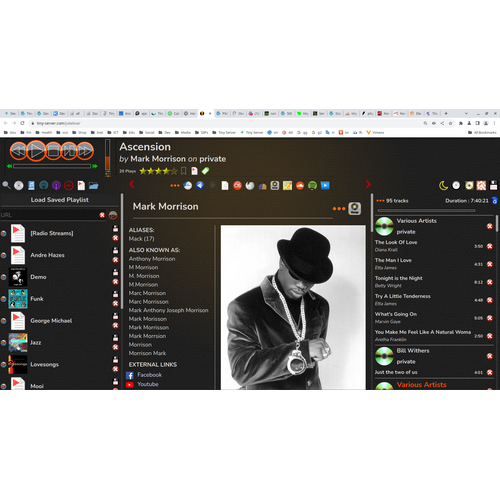Open the blue folder icon
This screenshot has height=500, width=500.
pos(94,185)
